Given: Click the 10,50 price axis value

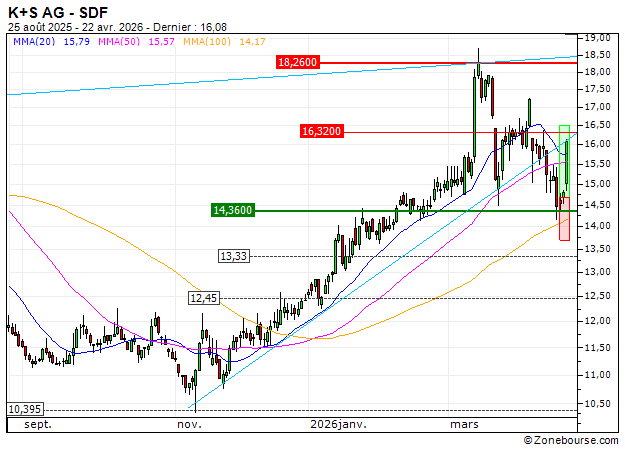Looking at the screenshot, I should (598, 403).
